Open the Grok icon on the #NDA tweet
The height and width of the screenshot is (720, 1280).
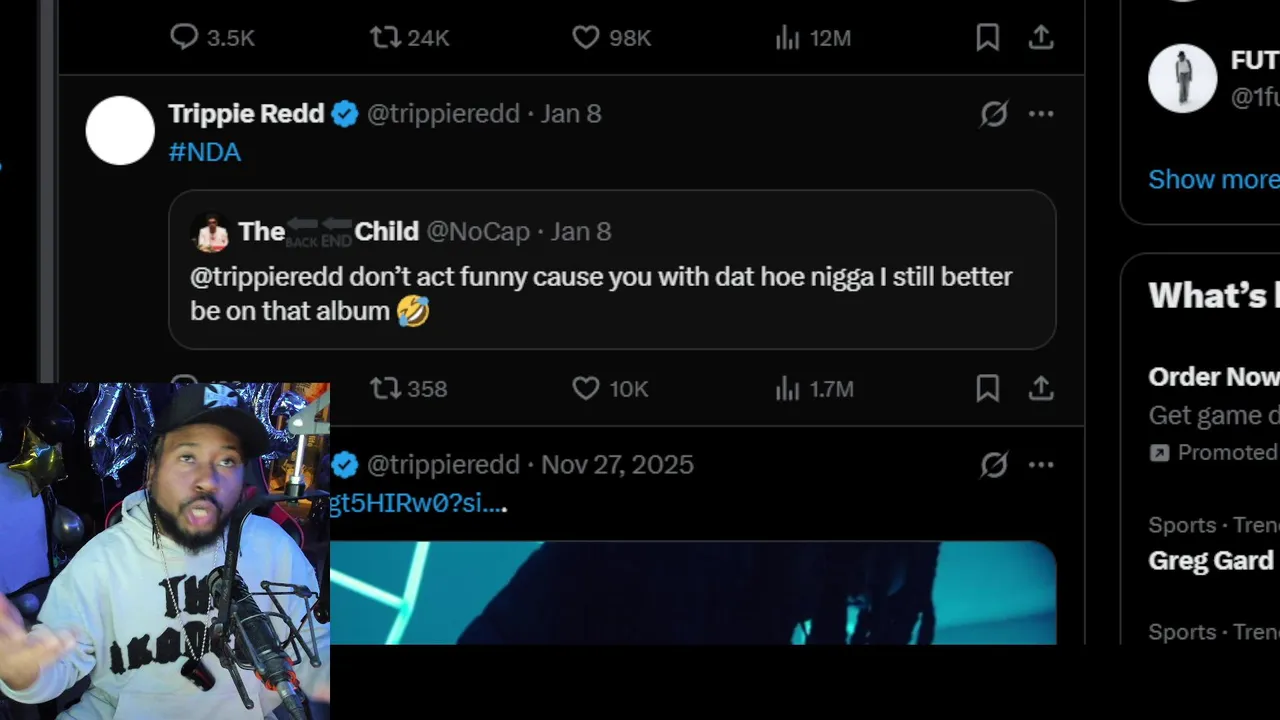tap(993, 114)
